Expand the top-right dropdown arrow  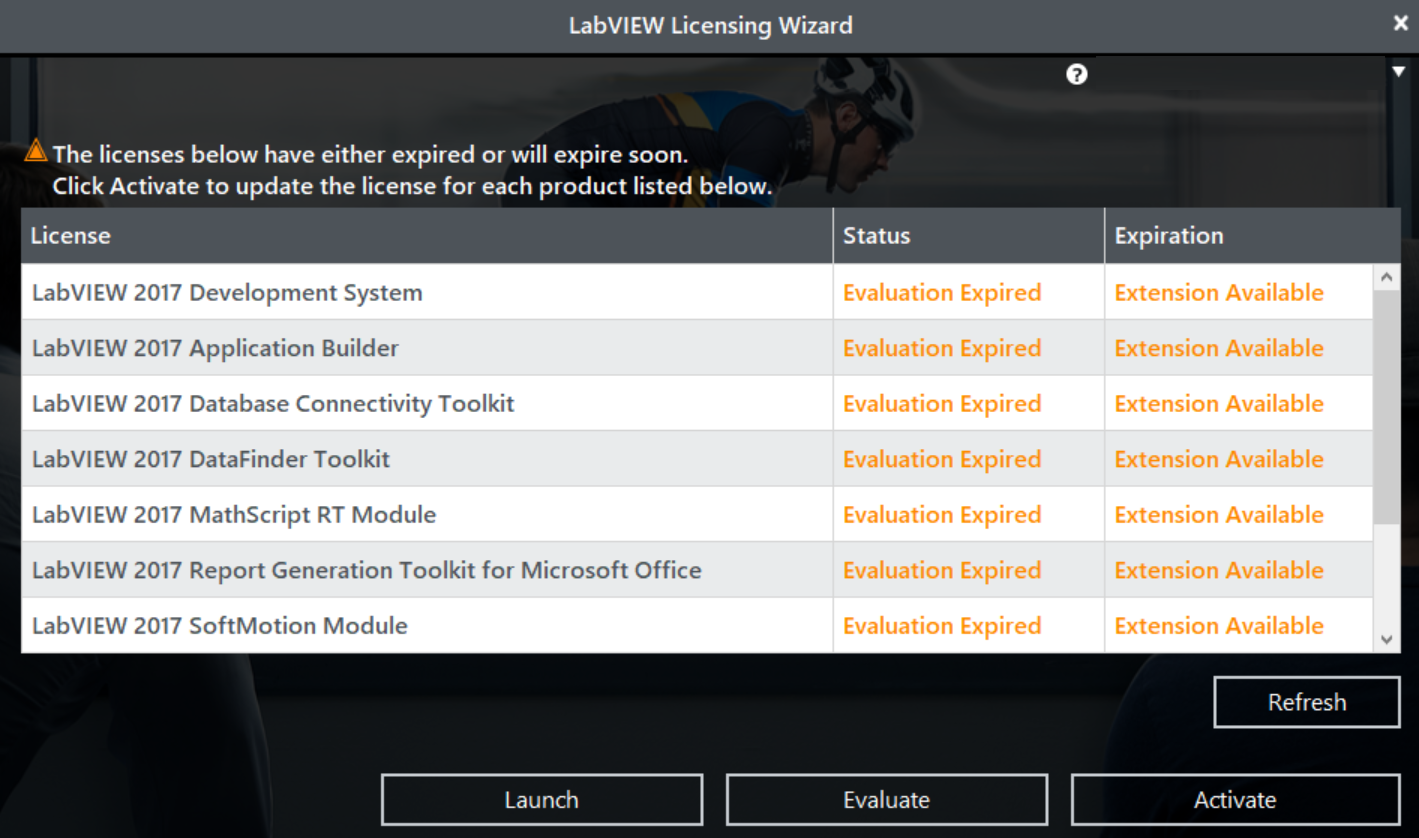pyautogui.click(x=1398, y=72)
